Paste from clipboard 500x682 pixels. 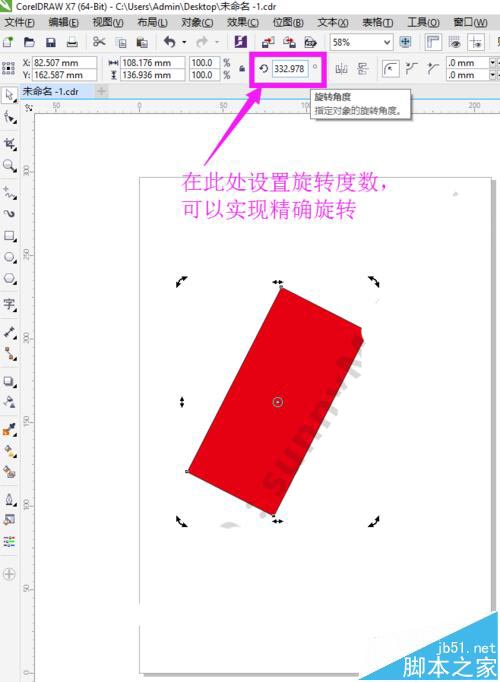142,42
